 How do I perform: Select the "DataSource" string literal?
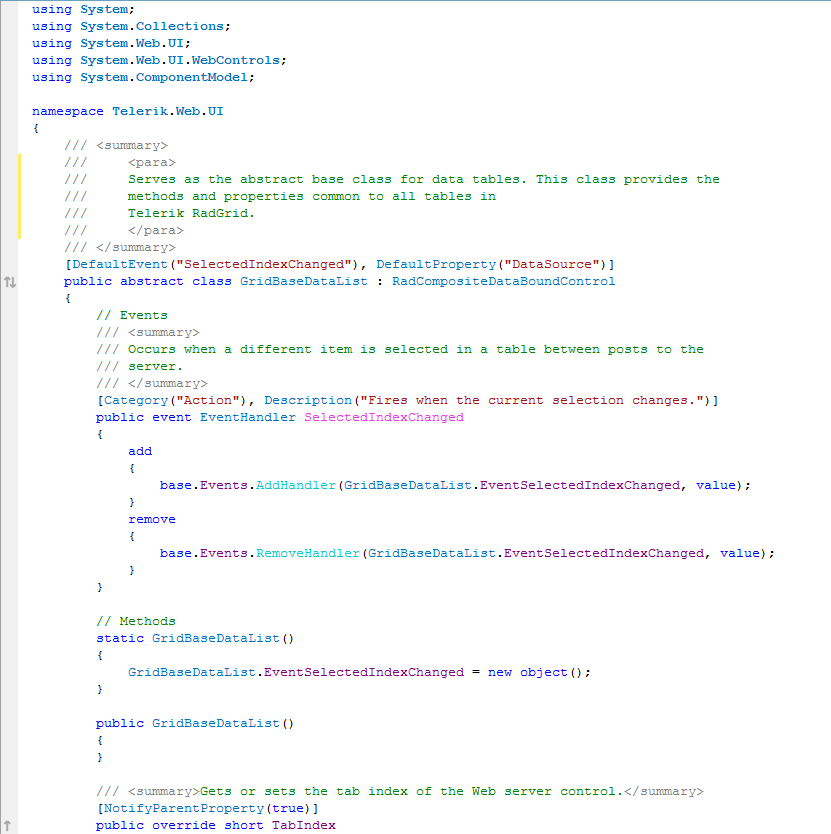point(552,265)
